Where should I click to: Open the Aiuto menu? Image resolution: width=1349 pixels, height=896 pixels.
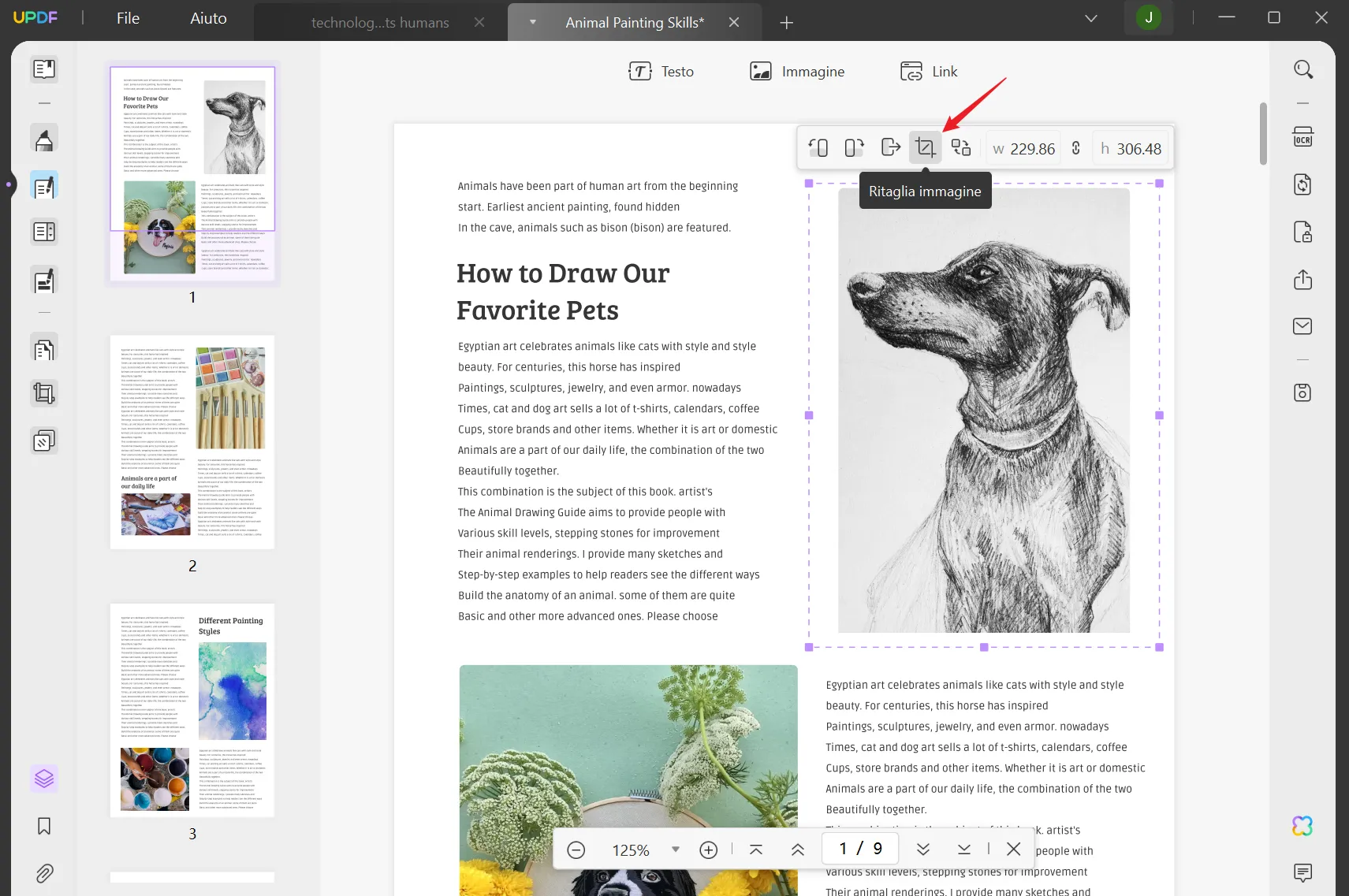coord(208,18)
